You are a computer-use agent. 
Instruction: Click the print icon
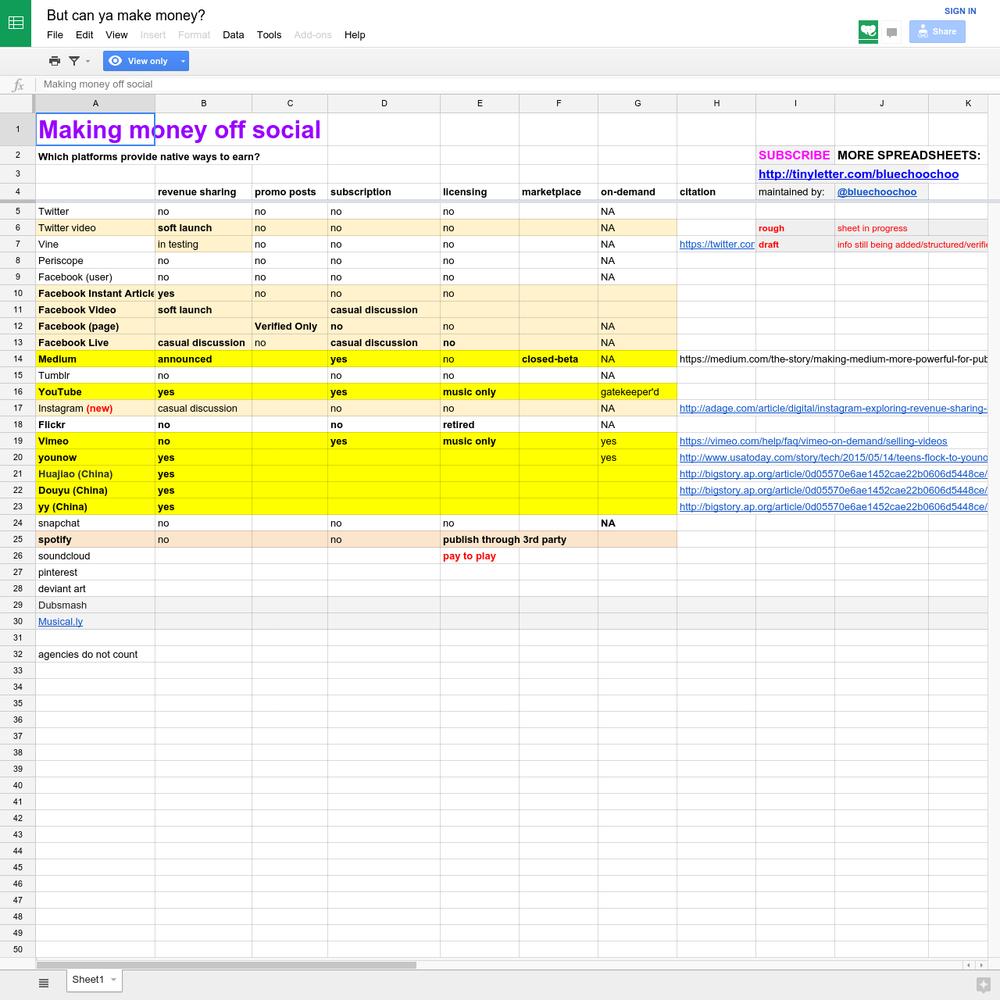[55, 61]
